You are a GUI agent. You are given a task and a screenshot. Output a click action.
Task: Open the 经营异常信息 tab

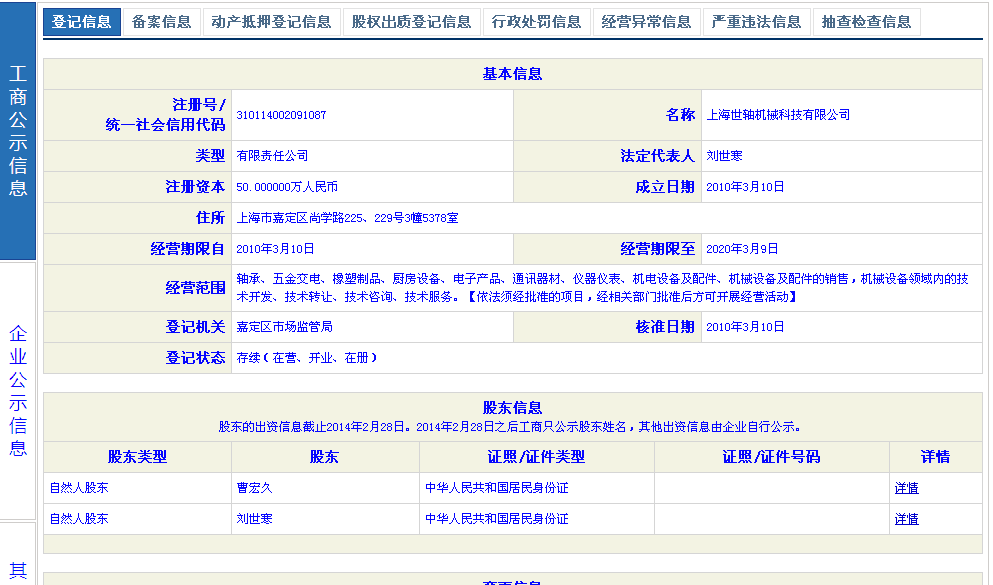click(646, 22)
